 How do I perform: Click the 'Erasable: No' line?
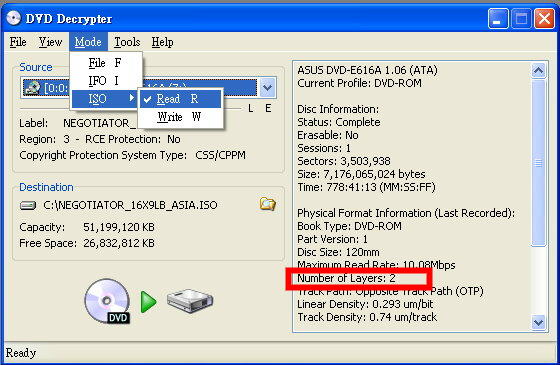(328, 135)
